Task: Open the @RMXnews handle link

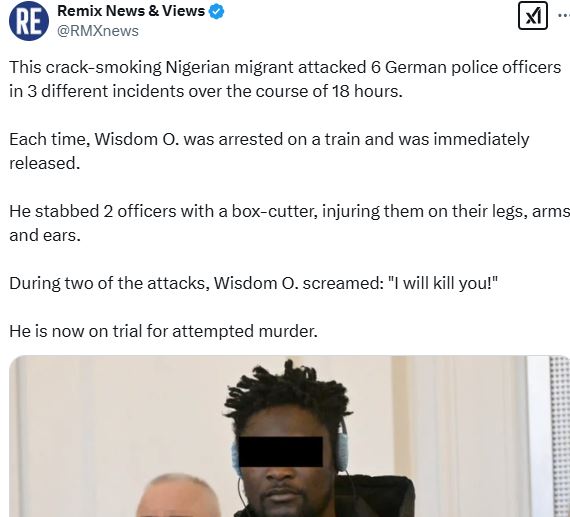Action: (x=97, y=31)
